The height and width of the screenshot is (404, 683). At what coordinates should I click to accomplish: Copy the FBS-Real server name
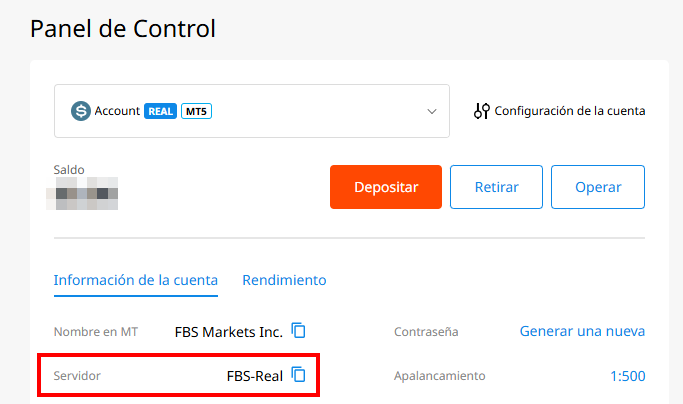(x=298, y=374)
